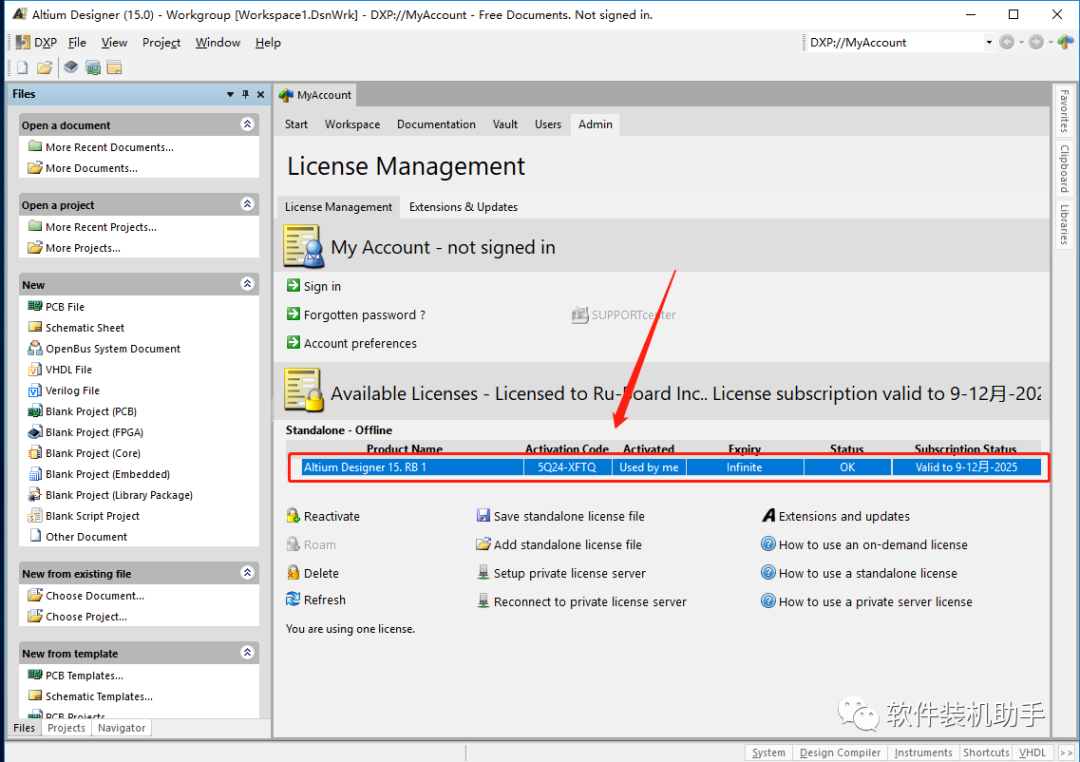
Task: Collapse the New section chevron
Action: pyautogui.click(x=247, y=284)
